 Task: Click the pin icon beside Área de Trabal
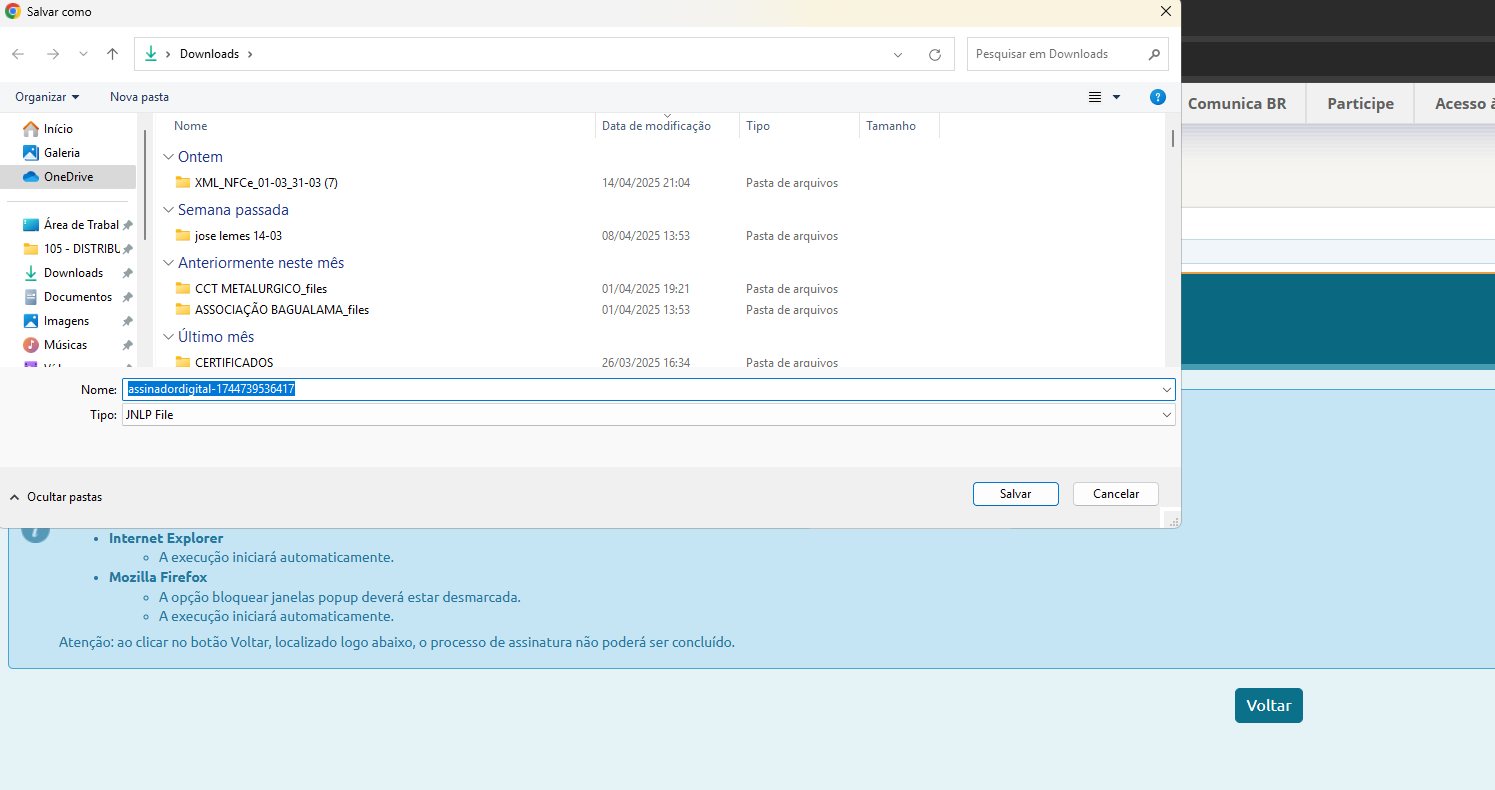pyautogui.click(x=127, y=226)
